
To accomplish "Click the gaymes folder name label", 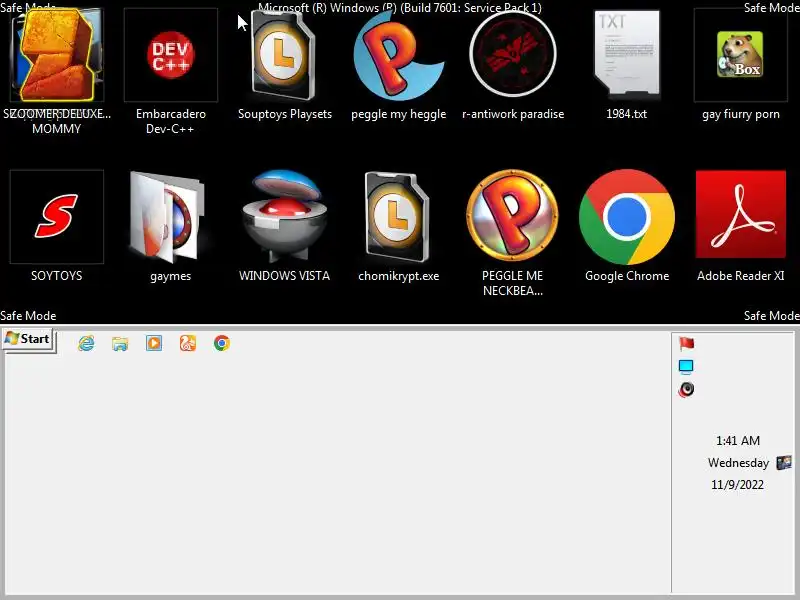I will tap(170, 277).
